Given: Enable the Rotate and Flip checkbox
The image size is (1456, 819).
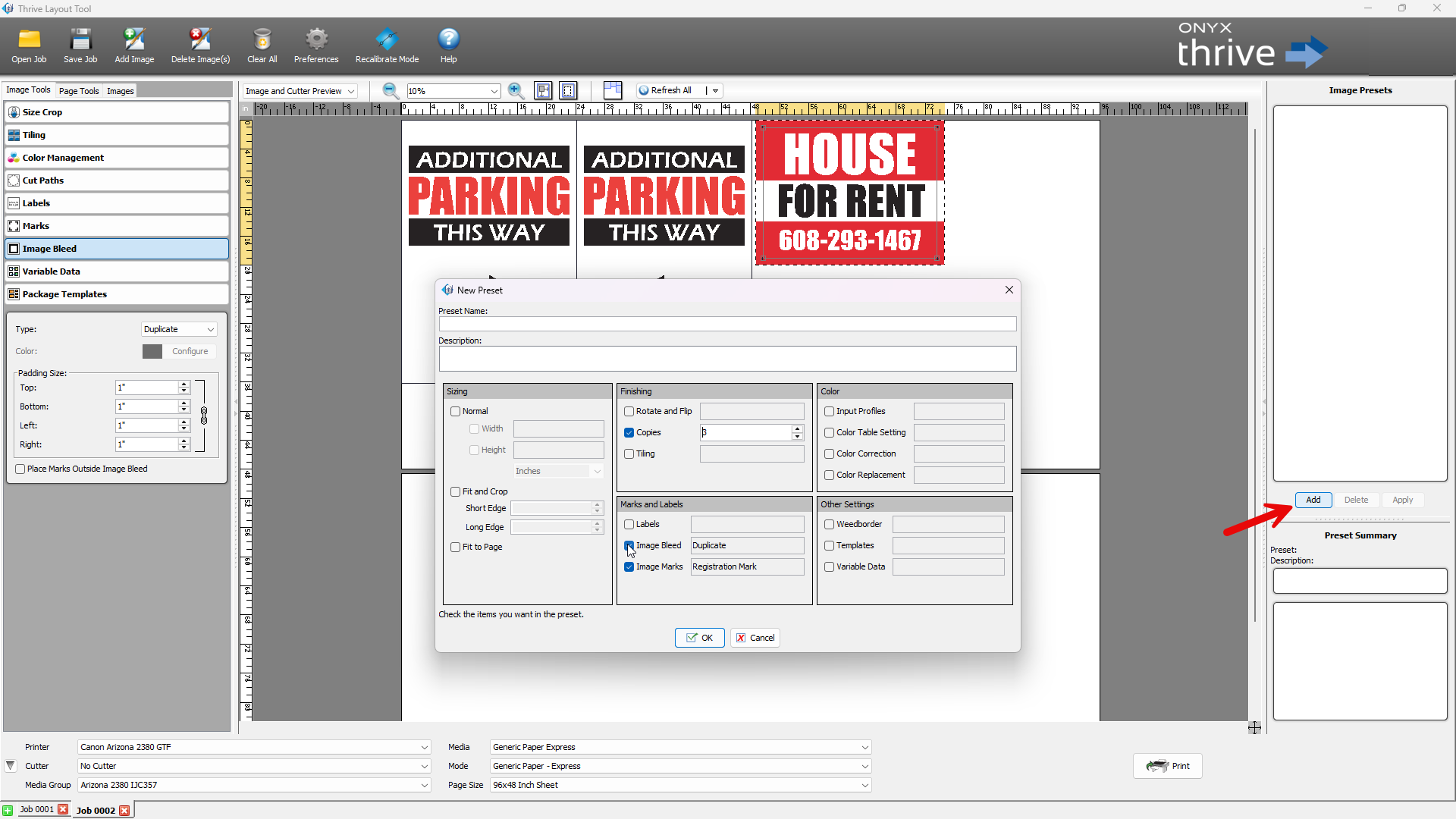Looking at the screenshot, I should pyautogui.click(x=629, y=412).
